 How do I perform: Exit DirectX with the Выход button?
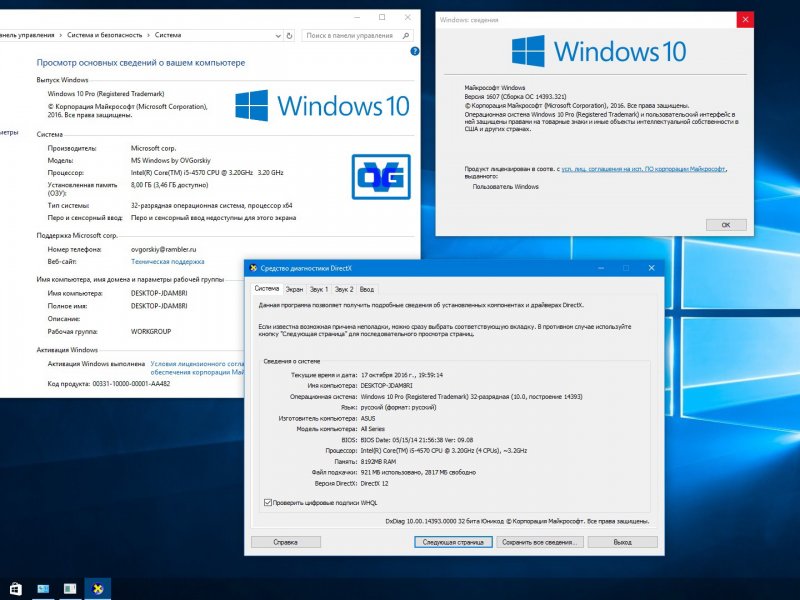[622, 542]
